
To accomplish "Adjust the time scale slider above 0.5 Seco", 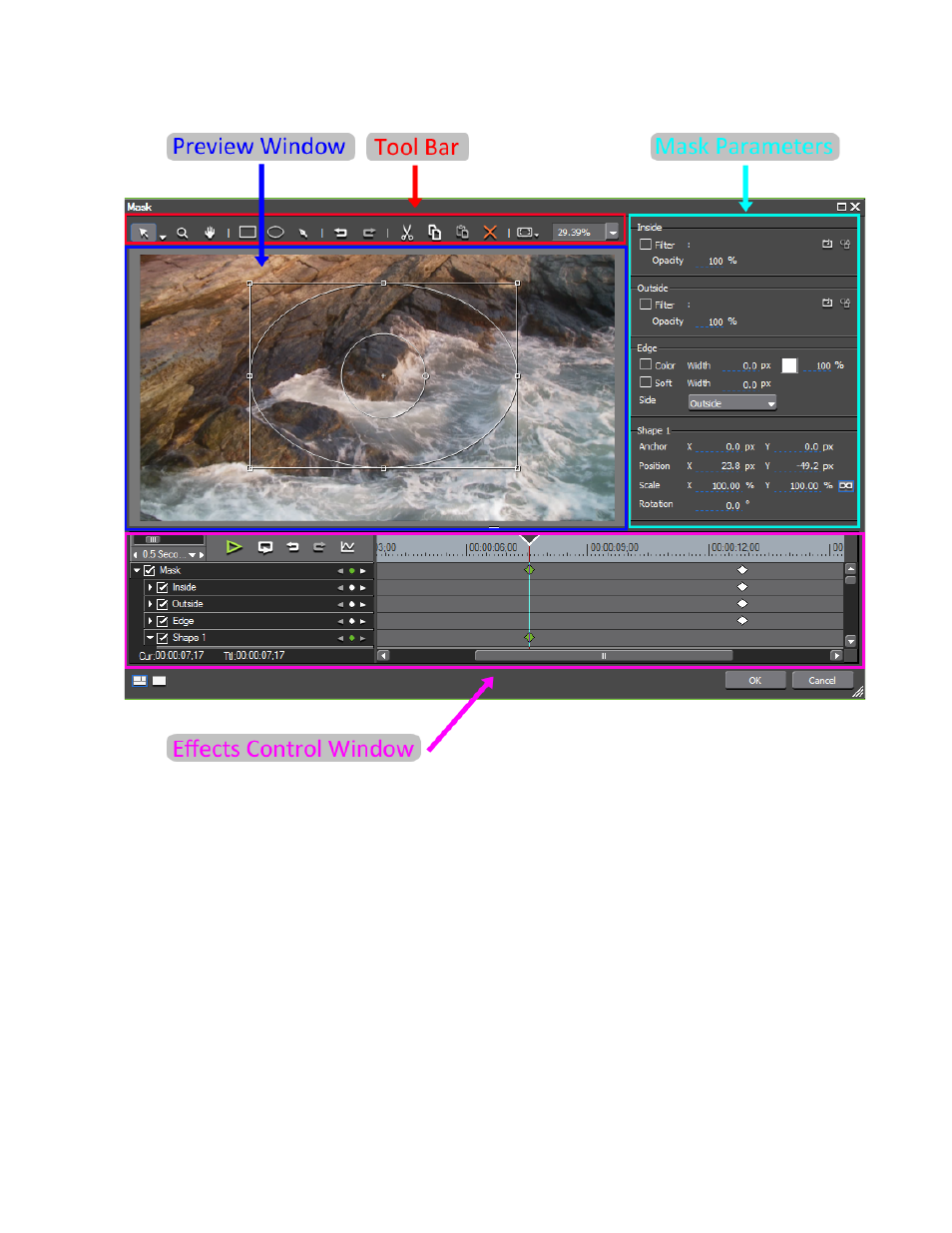I will coord(154,540).
